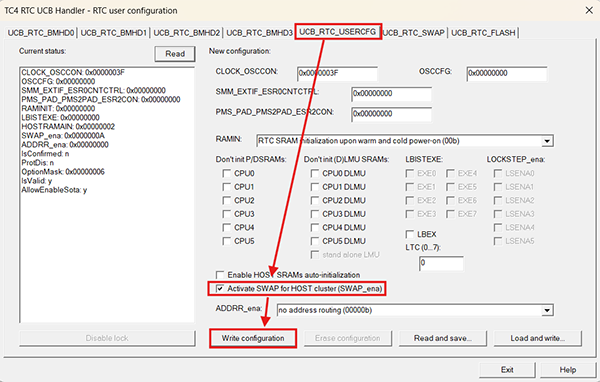Toggle the CPU2 DLMU checkbox
600x382 pixels.
[x=315, y=201]
